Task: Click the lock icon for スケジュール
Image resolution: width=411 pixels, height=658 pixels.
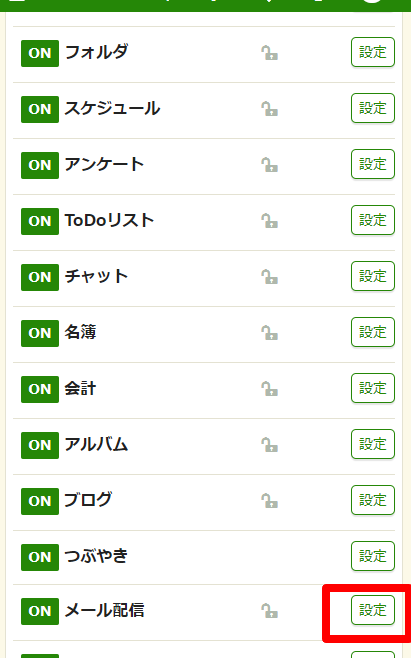Action: (270, 109)
